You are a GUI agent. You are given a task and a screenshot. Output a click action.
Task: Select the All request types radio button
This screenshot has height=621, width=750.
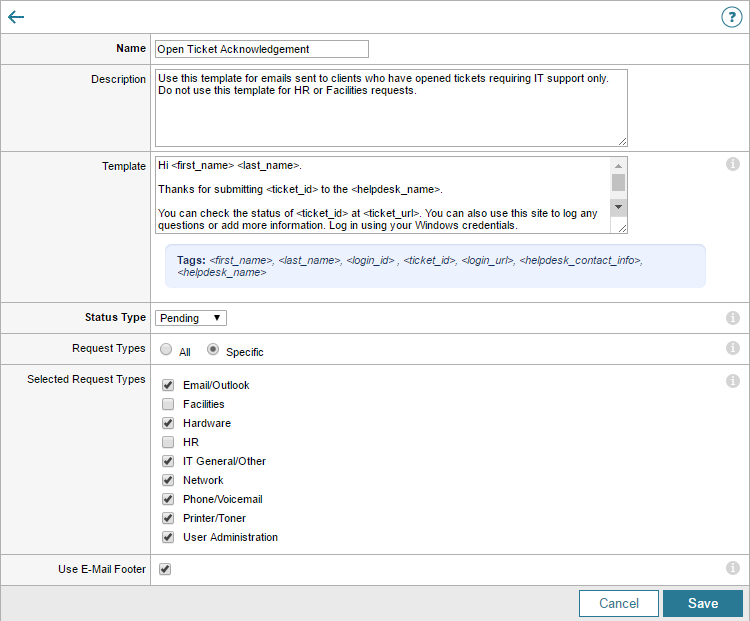[x=166, y=350]
